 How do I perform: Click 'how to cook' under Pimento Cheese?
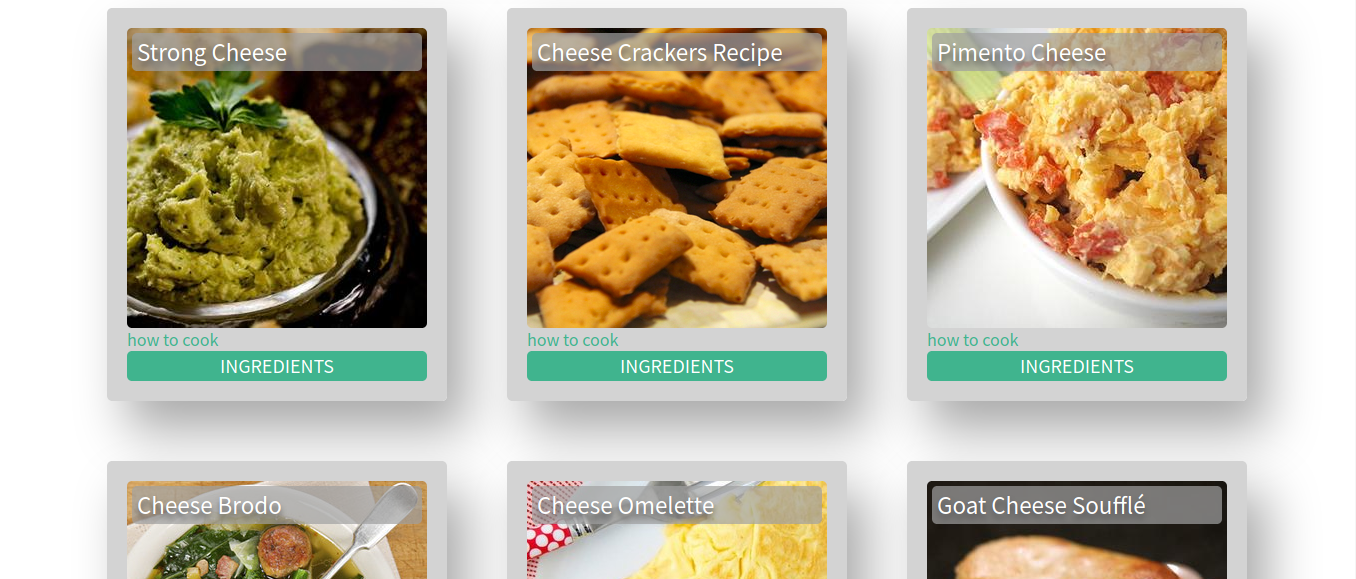pyautogui.click(x=973, y=340)
